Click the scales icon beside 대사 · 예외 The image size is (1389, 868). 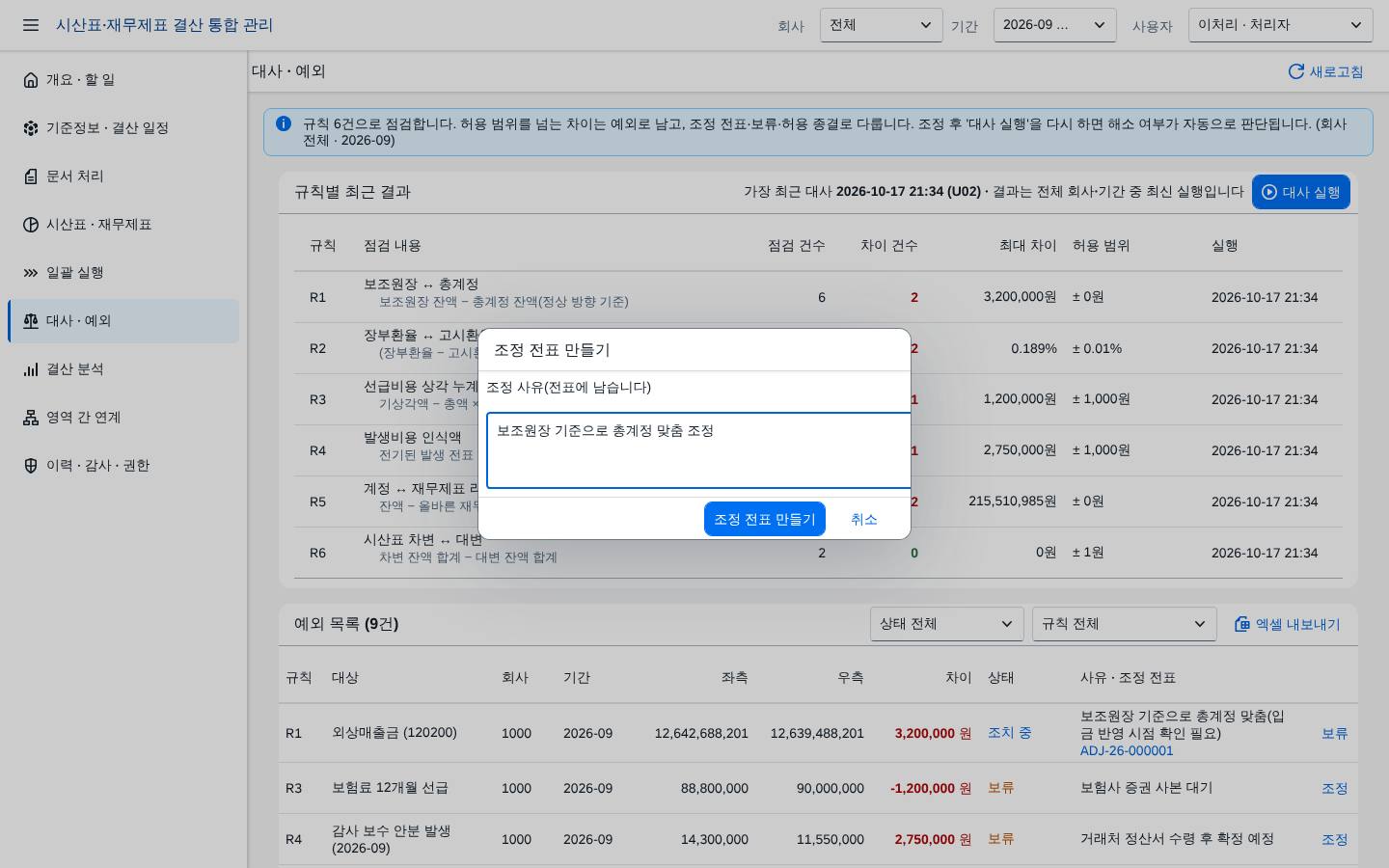click(x=31, y=321)
